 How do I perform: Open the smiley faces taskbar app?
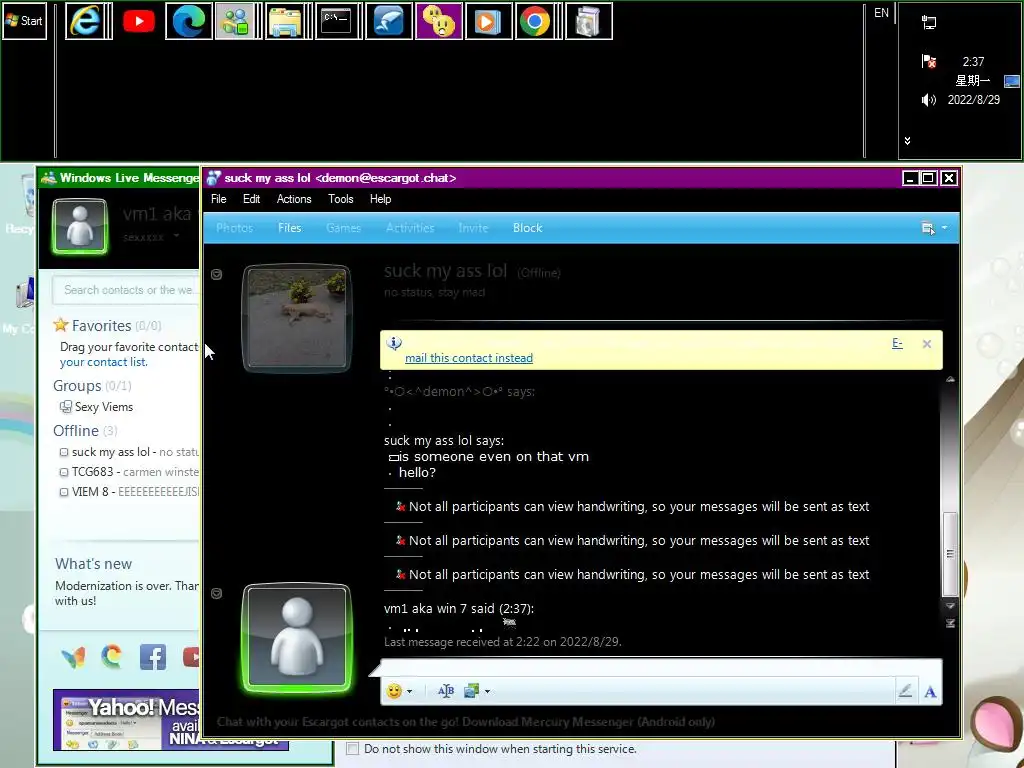[439, 21]
